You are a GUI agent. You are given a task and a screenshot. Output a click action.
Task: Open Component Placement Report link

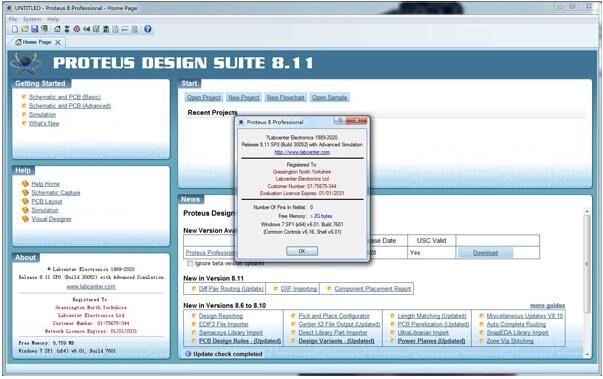coord(373,289)
